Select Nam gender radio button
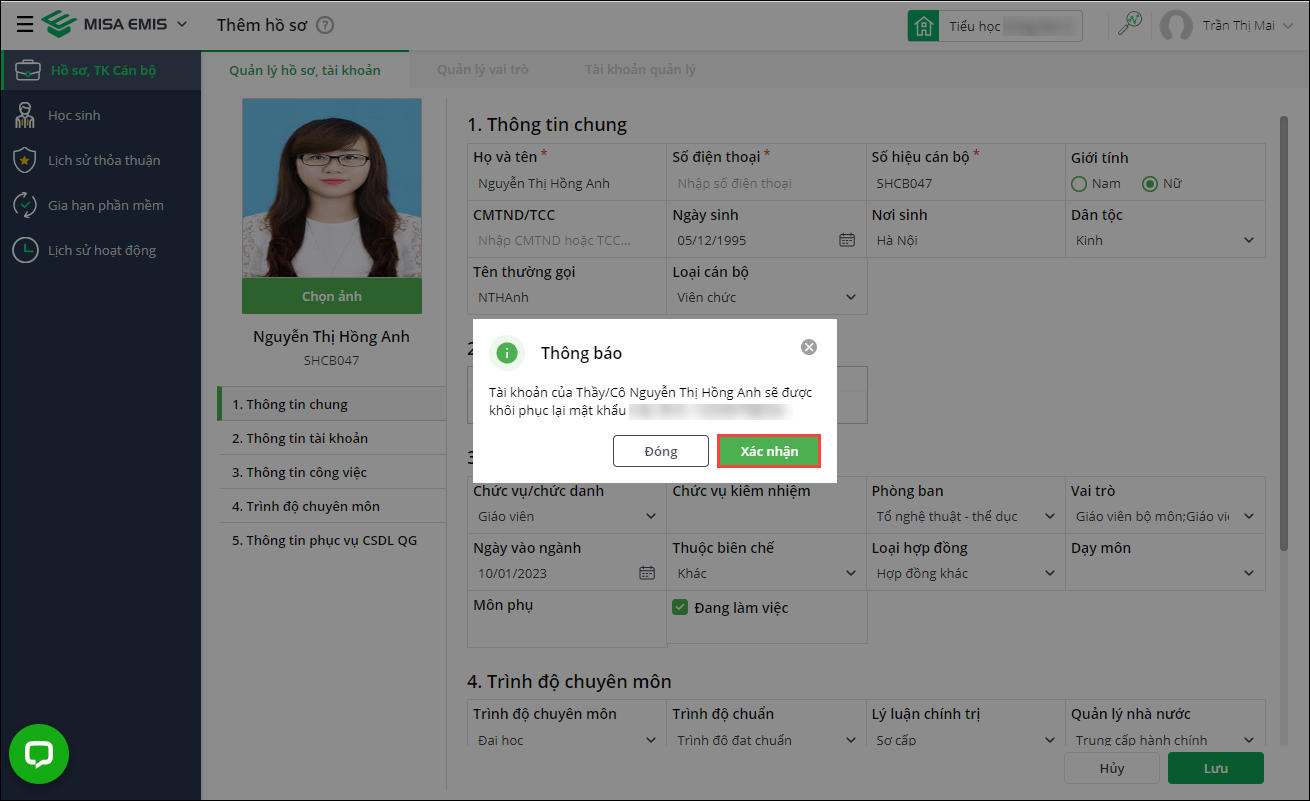This screenshot has width=1310, height=801. pyautogui.click(x=1079, y=183)
